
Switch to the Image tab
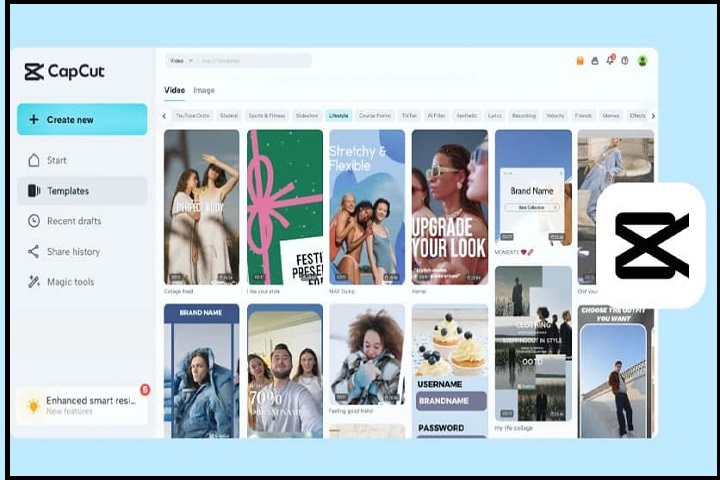click(x=204, y=91)
